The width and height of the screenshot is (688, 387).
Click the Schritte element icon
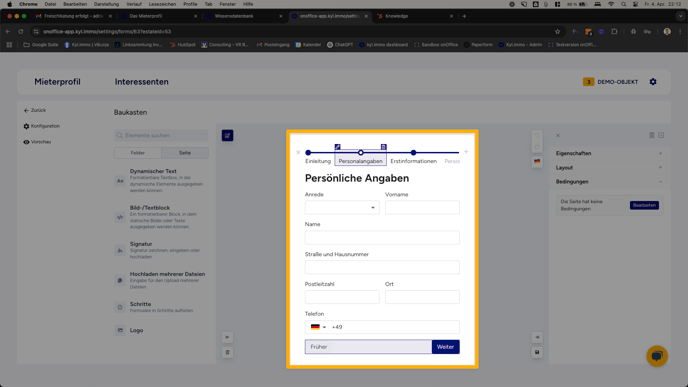120,307
